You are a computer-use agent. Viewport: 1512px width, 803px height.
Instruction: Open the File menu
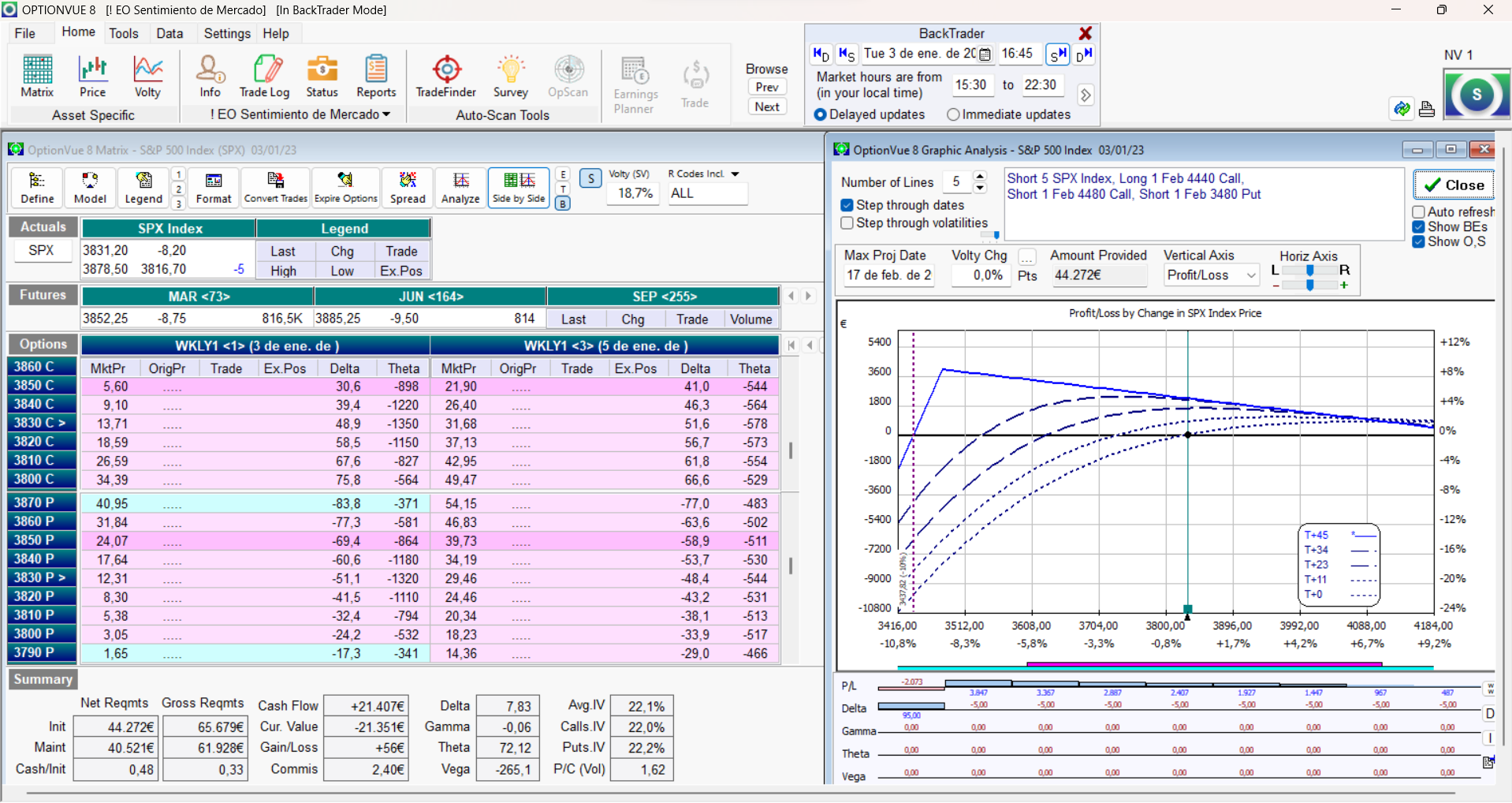25,33
